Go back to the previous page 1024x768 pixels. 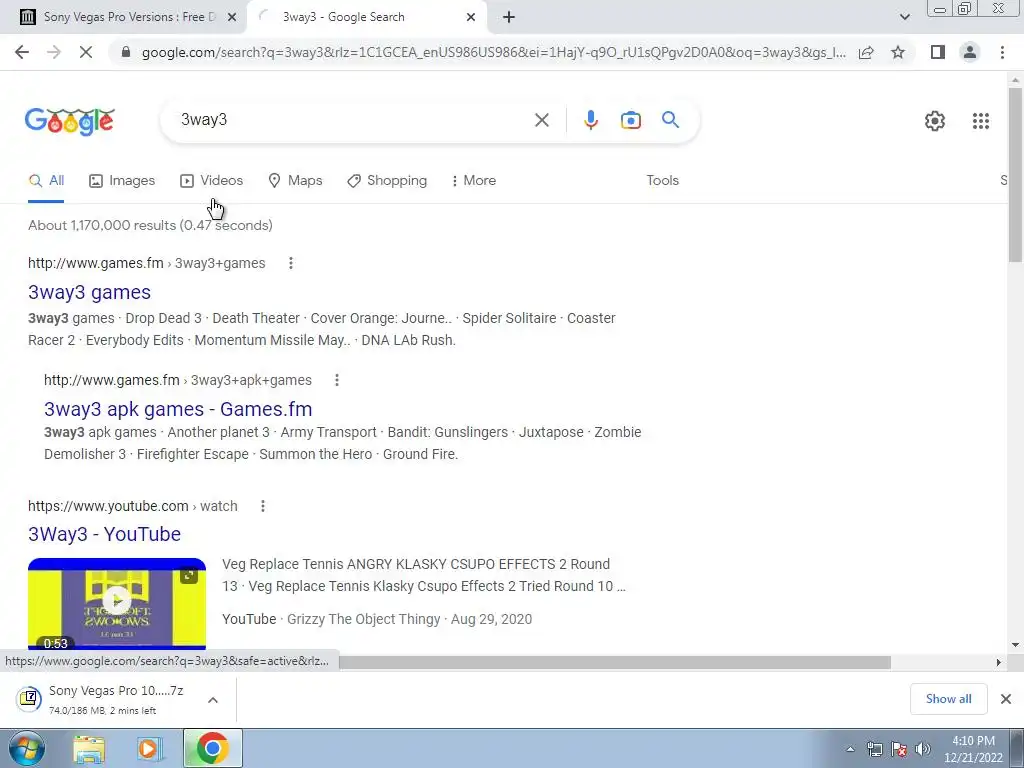point(22,52)
